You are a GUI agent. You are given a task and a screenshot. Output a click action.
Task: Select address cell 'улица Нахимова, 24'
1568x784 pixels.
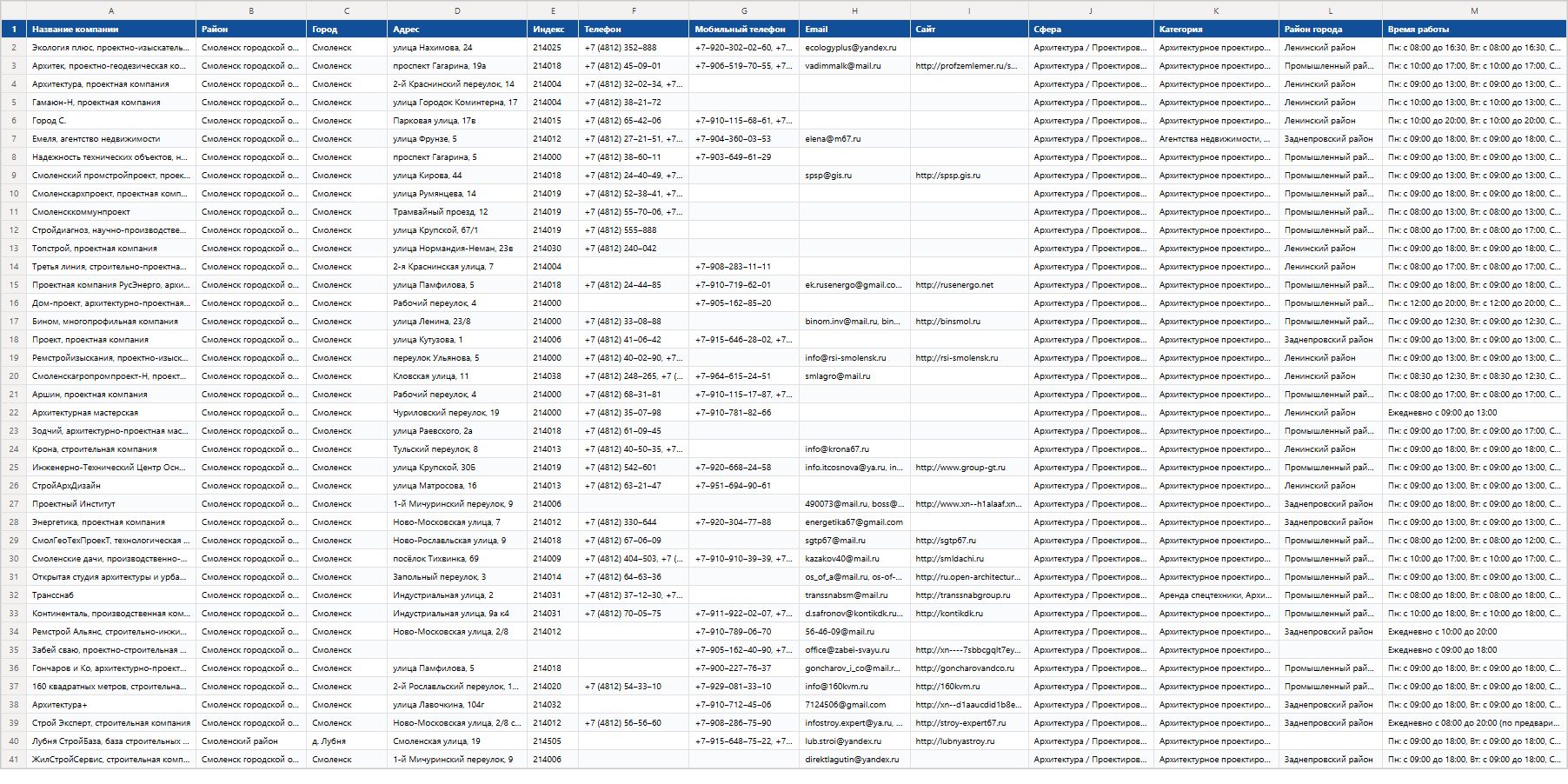(x=457, y=47)
